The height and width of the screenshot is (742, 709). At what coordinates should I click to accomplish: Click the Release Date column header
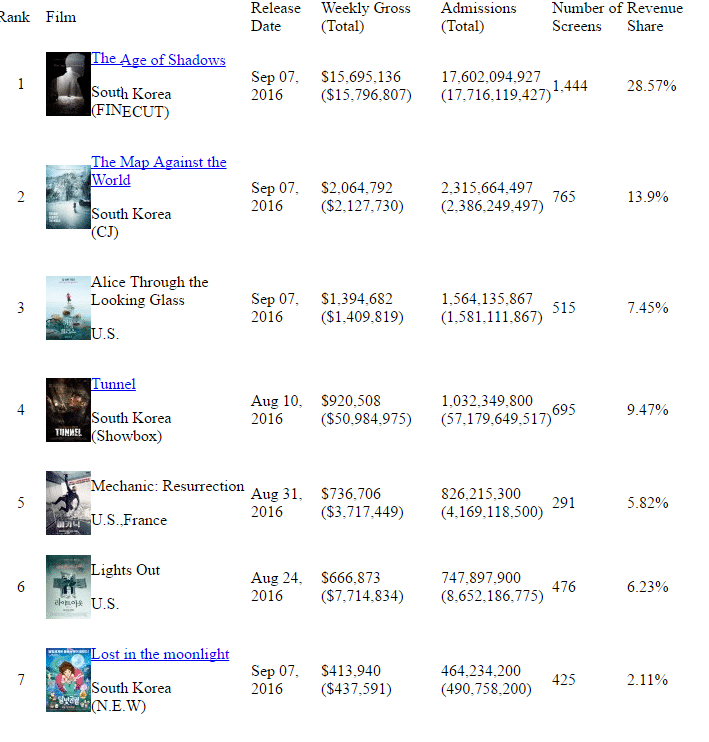[x=275, y=17]
